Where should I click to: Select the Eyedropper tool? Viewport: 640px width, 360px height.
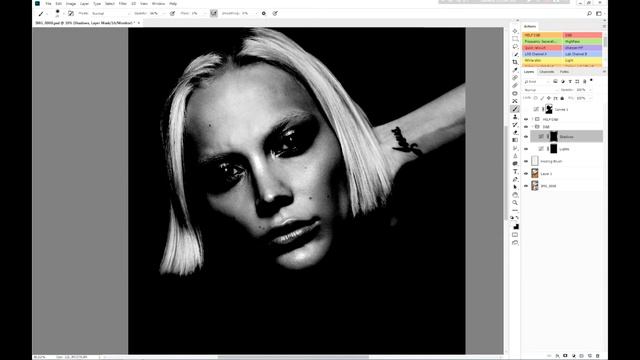(515, 70)
